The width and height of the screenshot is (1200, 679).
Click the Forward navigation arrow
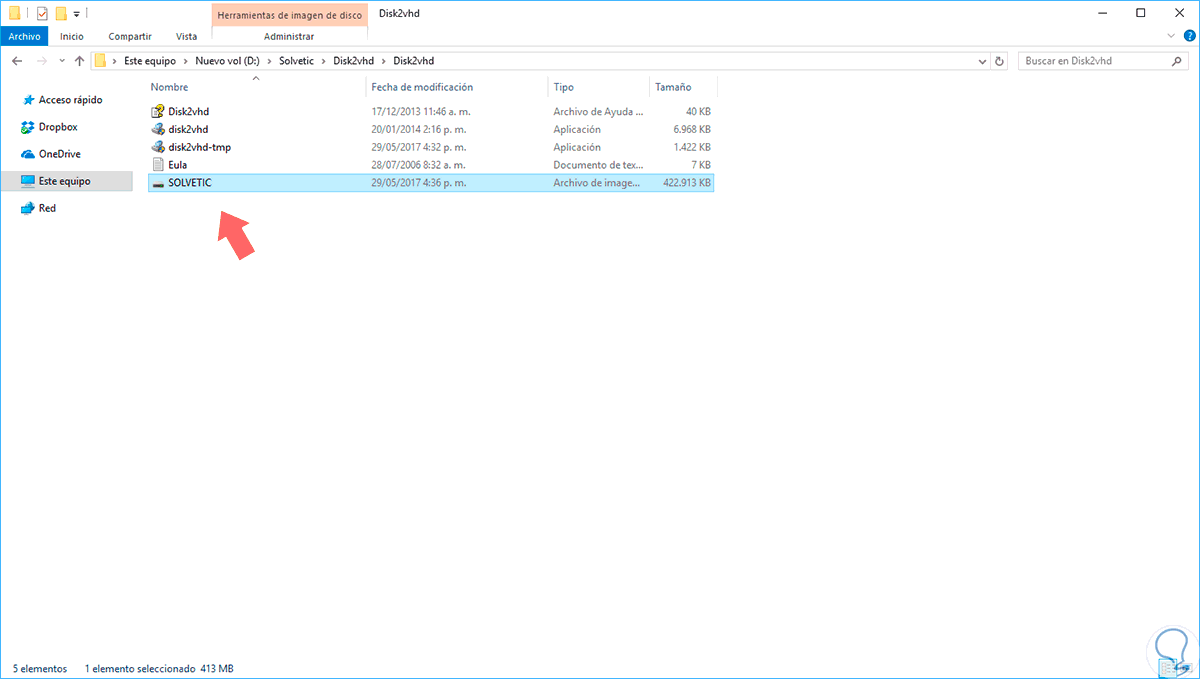(x=41, y=61)
